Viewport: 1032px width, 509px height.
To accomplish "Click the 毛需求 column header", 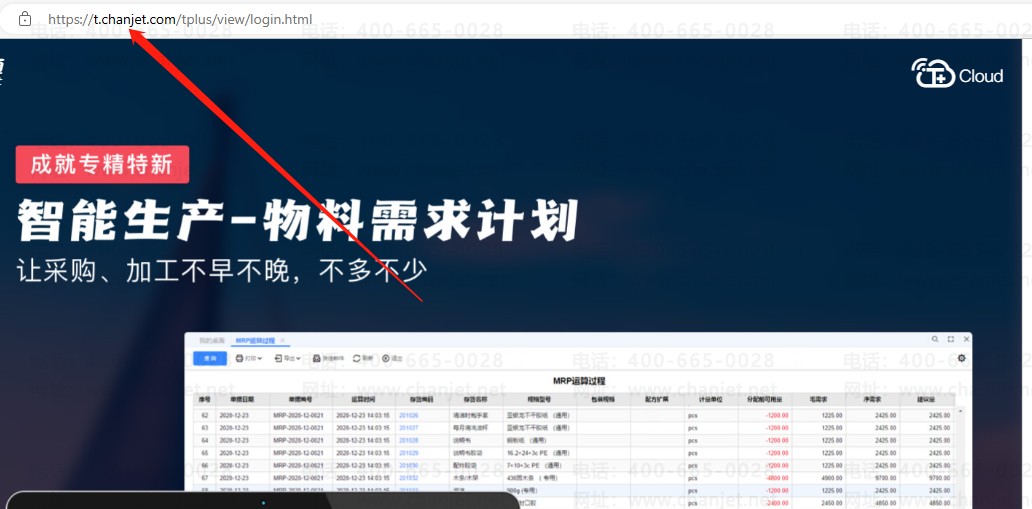I will [819, 400].
